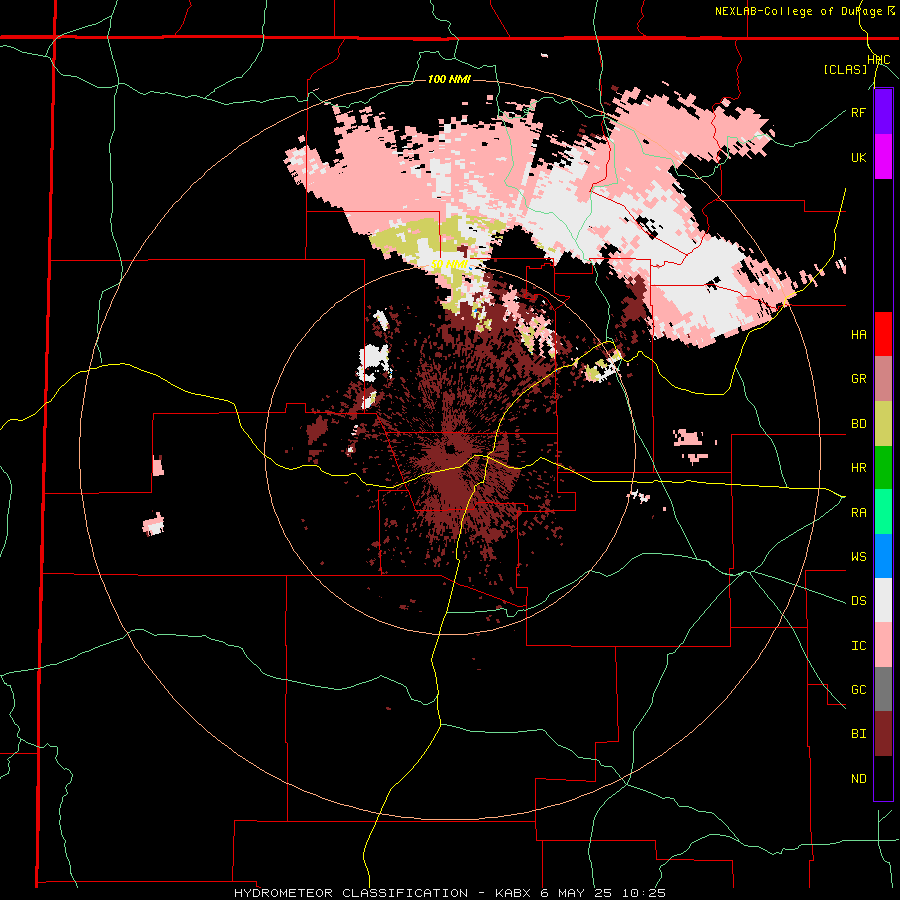Click the GR legend label
Image resolution: width=900 pixels, height=900 pixels.
pyautogui.click(x=858, y=379)
